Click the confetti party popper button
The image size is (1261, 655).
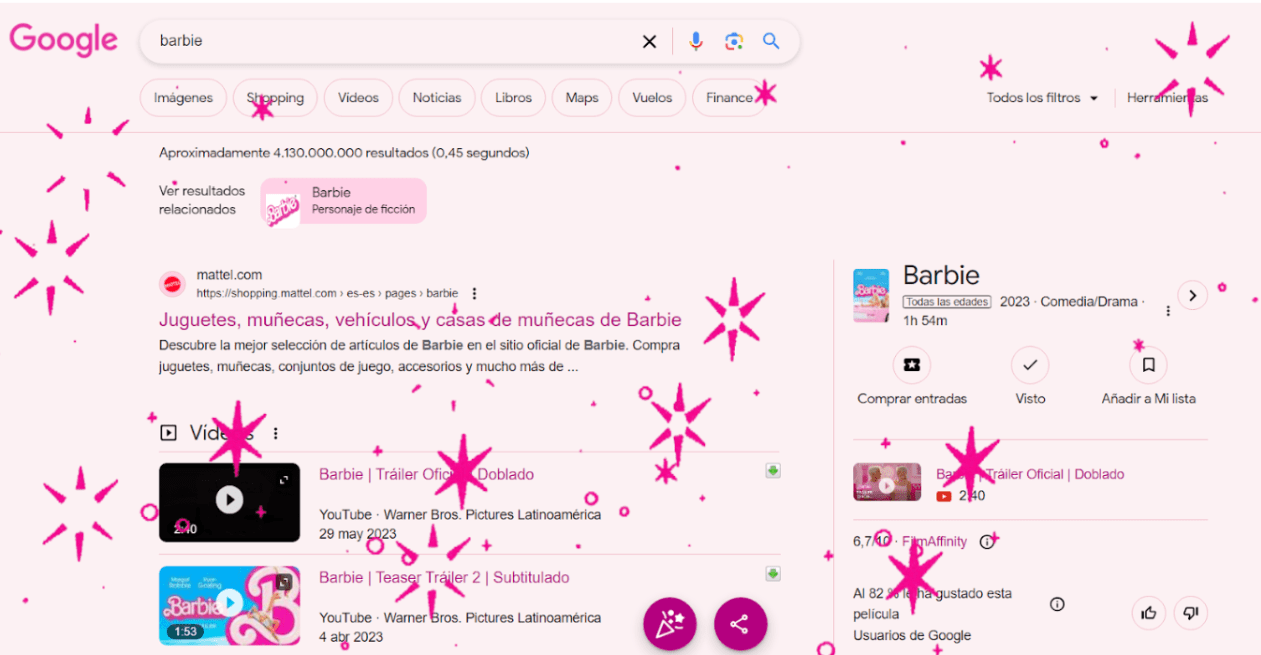[669, 624]
